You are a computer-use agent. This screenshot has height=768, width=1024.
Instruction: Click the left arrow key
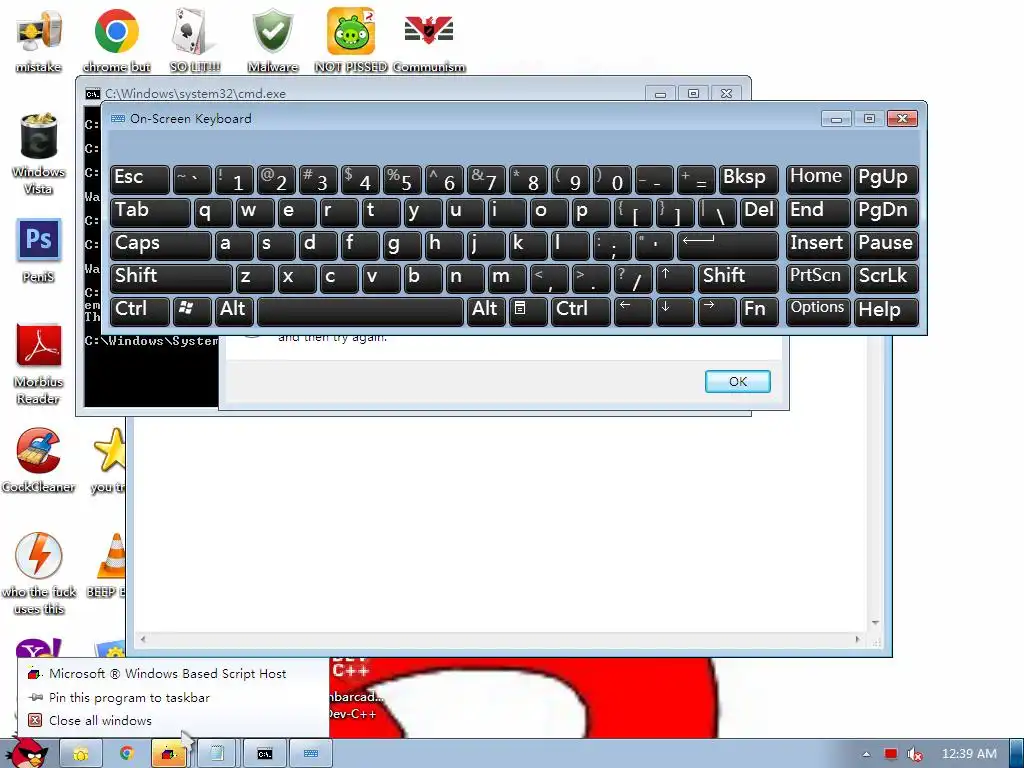click(633, 311)
